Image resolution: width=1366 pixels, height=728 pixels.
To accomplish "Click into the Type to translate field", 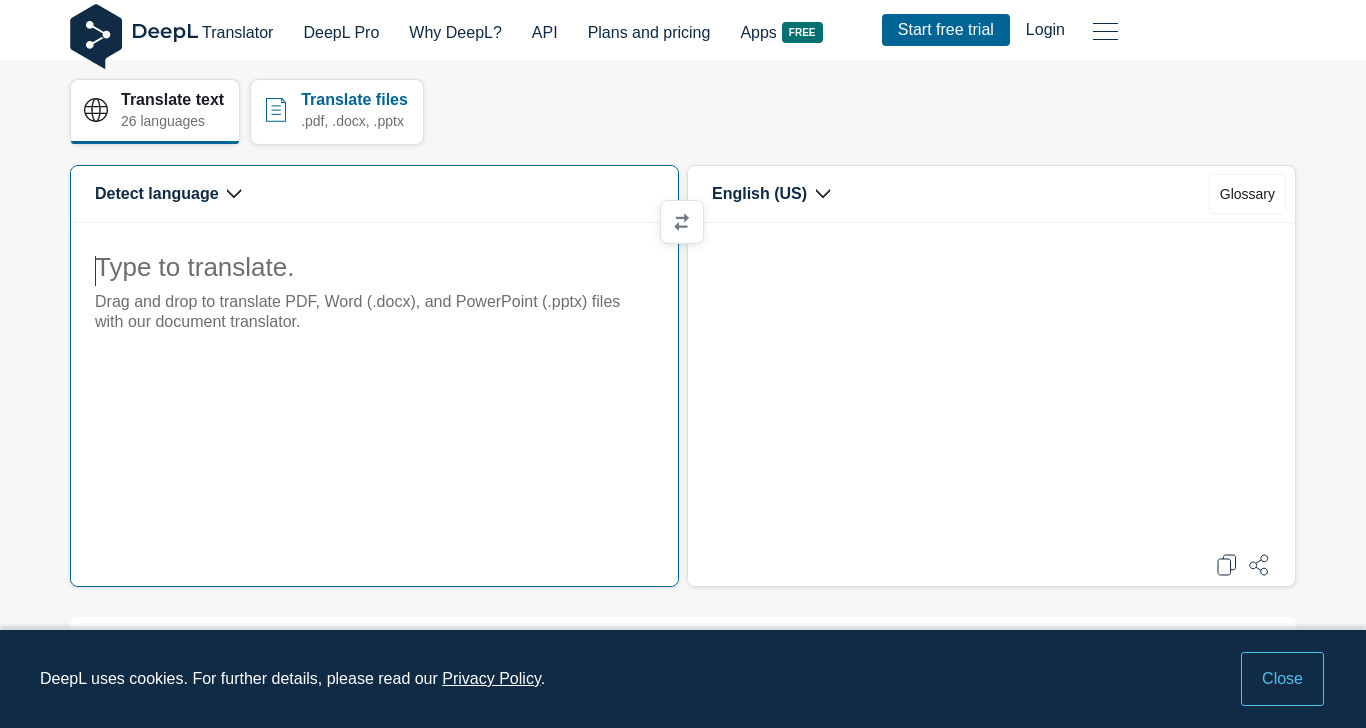I will [x=374, y=404].
